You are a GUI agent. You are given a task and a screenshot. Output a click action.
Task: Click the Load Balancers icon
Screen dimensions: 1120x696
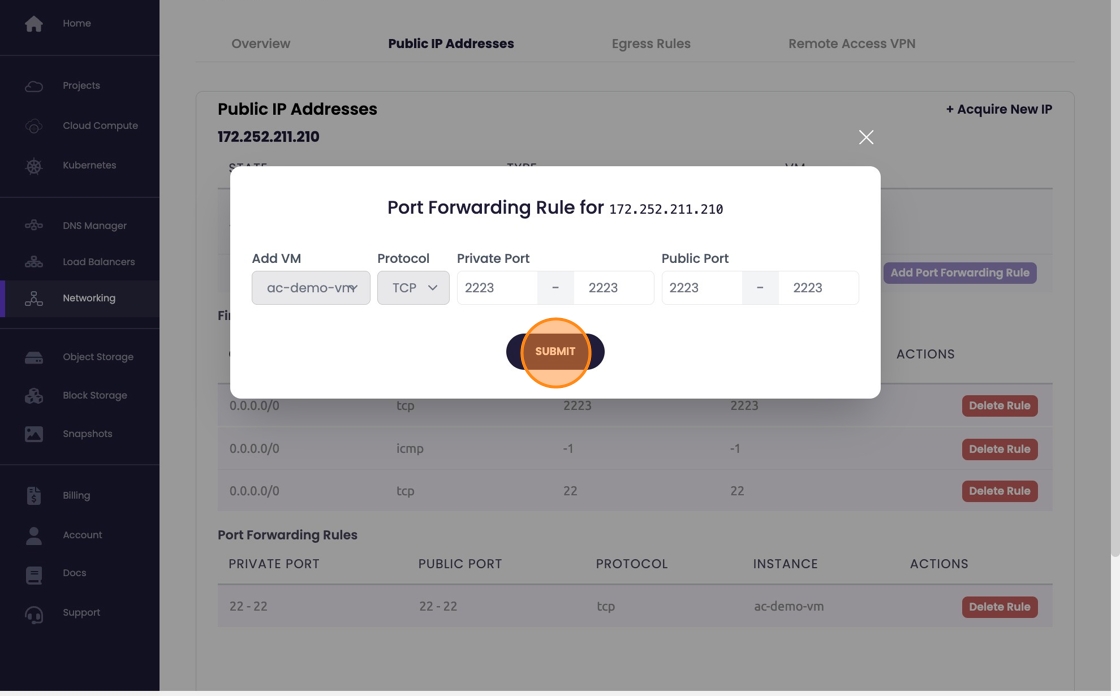click(34, 262)
